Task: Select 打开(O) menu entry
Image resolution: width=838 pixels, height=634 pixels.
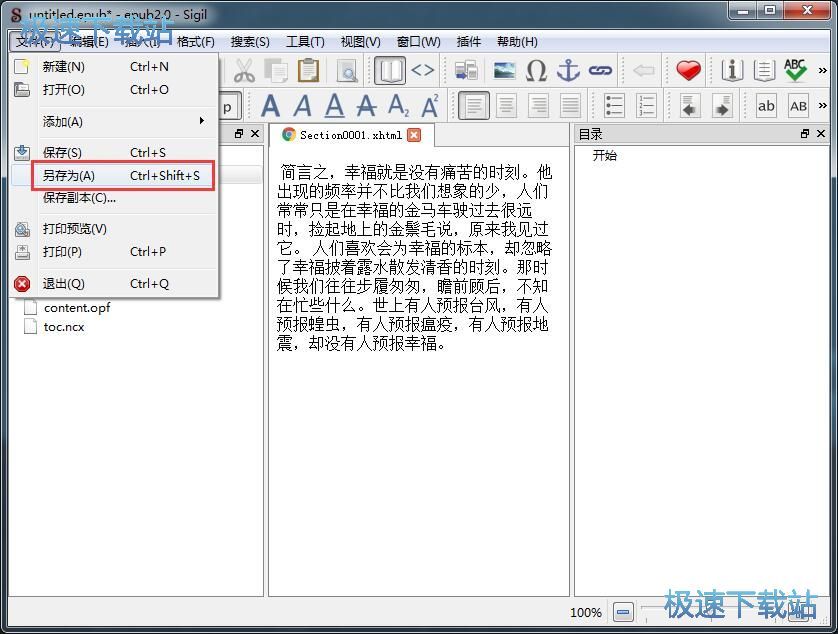Action: pos(114,89)
